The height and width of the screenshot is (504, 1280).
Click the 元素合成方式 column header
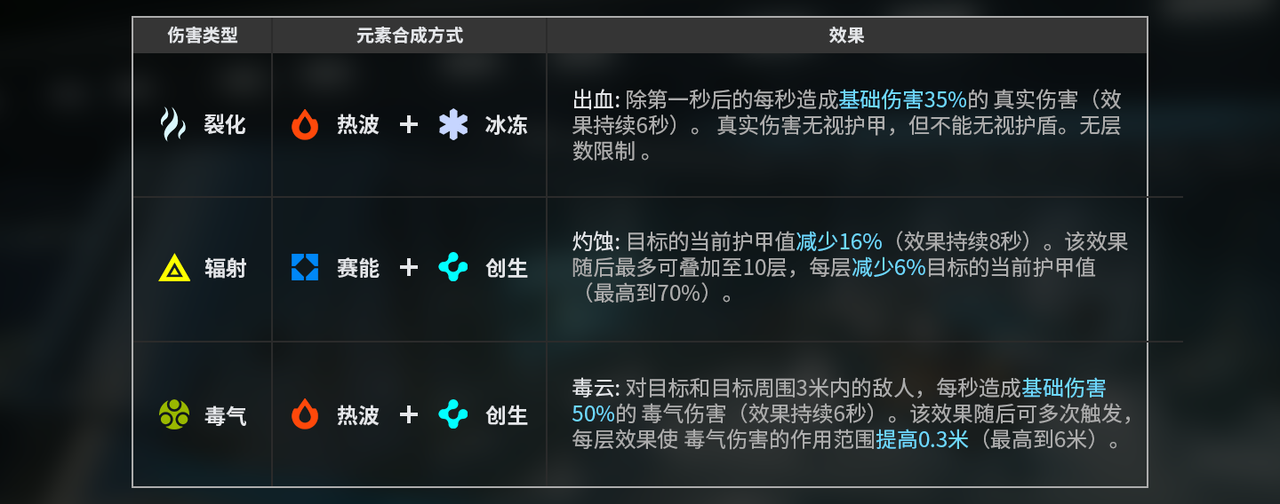tap(409, 36)
